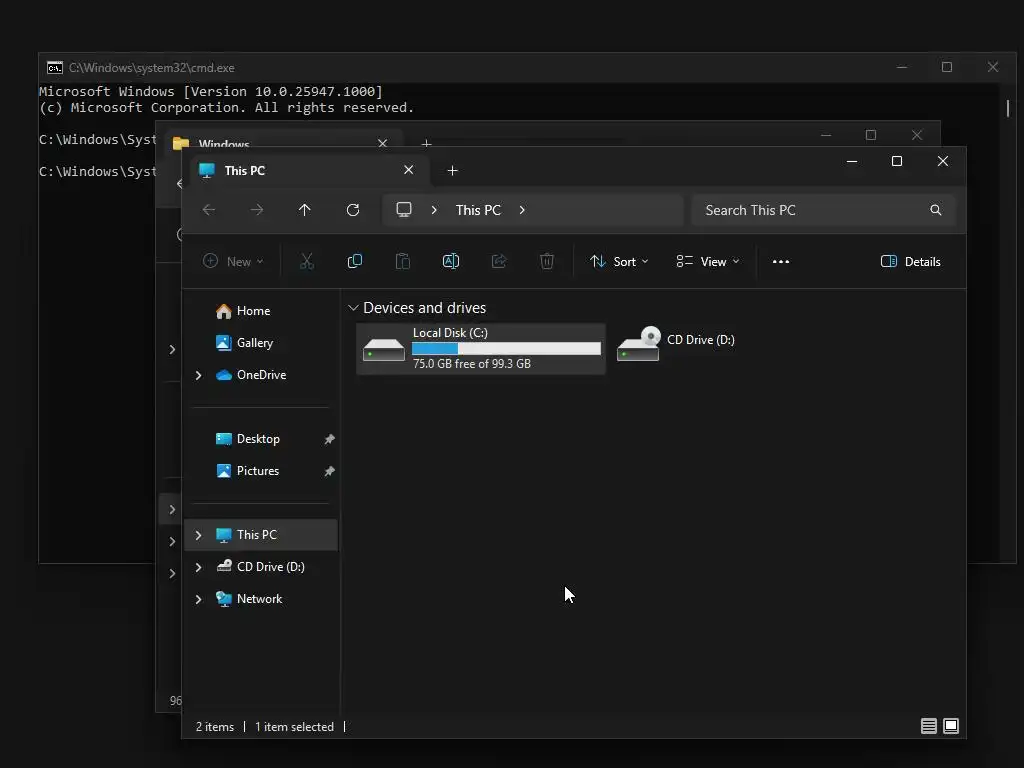Image resolution: width=1024 pixels, height=768 pixels.
Task: Click Local Disk (C:) usage bar
Action: click(506, 349)
